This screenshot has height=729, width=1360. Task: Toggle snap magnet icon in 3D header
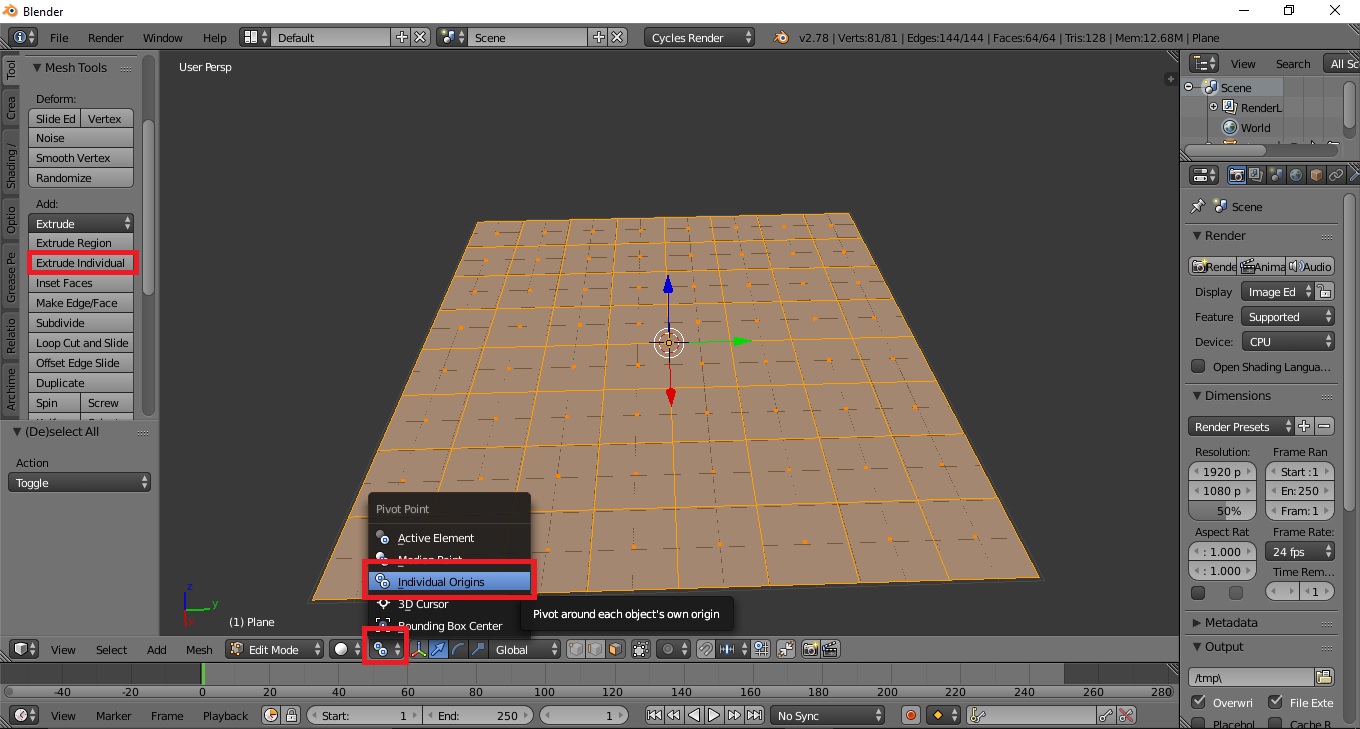coord(705,649)
